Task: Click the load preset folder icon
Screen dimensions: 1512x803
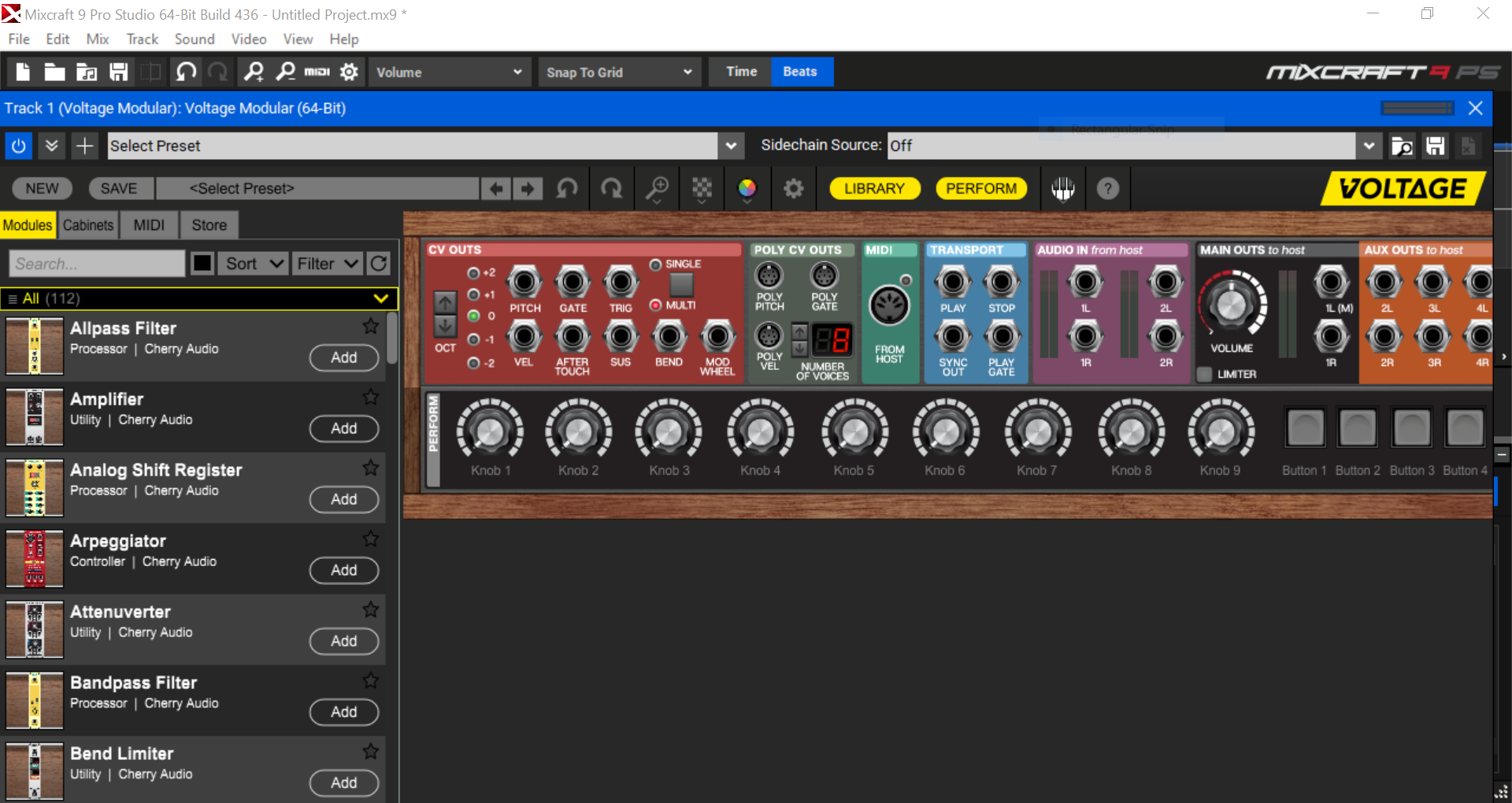Action: (x=1402, y=146)
